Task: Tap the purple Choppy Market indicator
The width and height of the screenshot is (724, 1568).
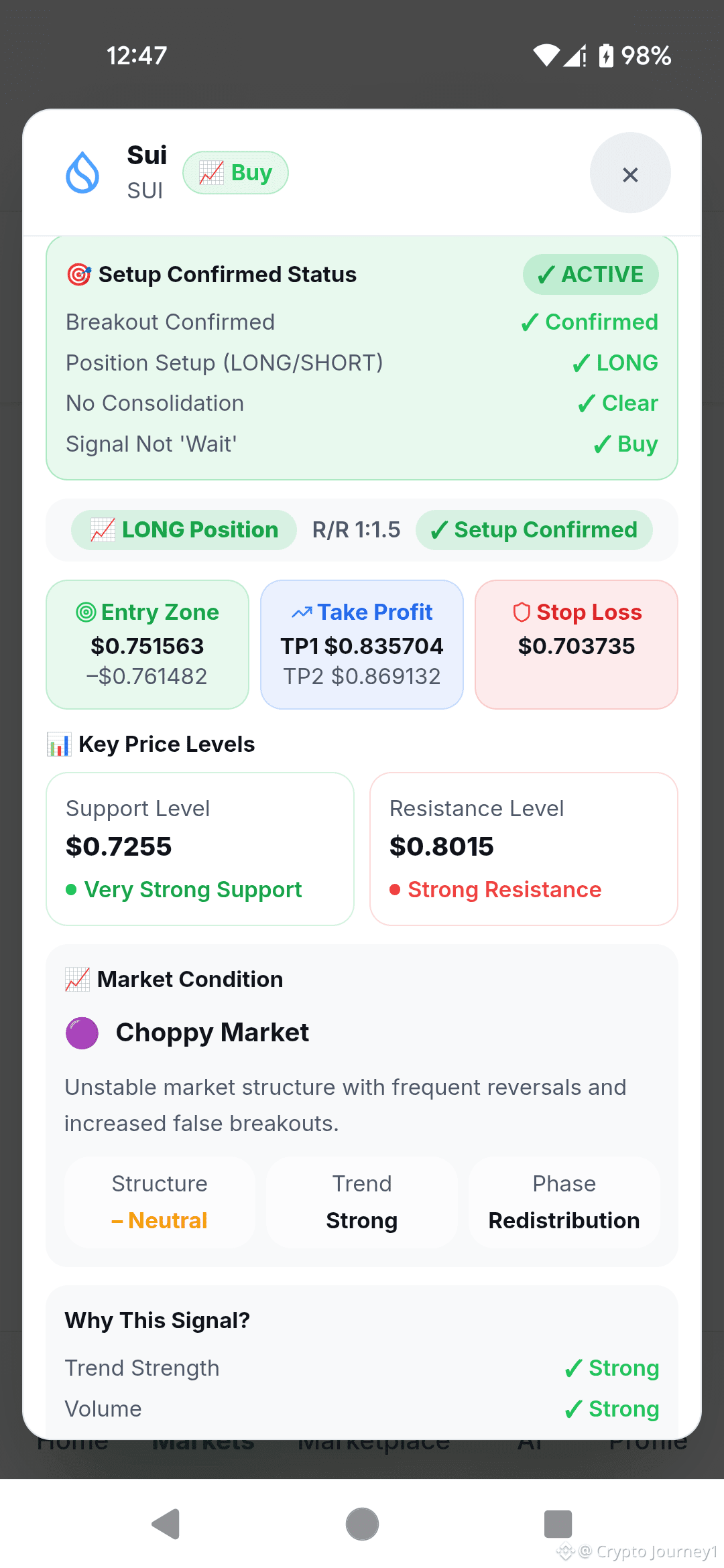Action: pyautogui.click(x=82, y=1033)
